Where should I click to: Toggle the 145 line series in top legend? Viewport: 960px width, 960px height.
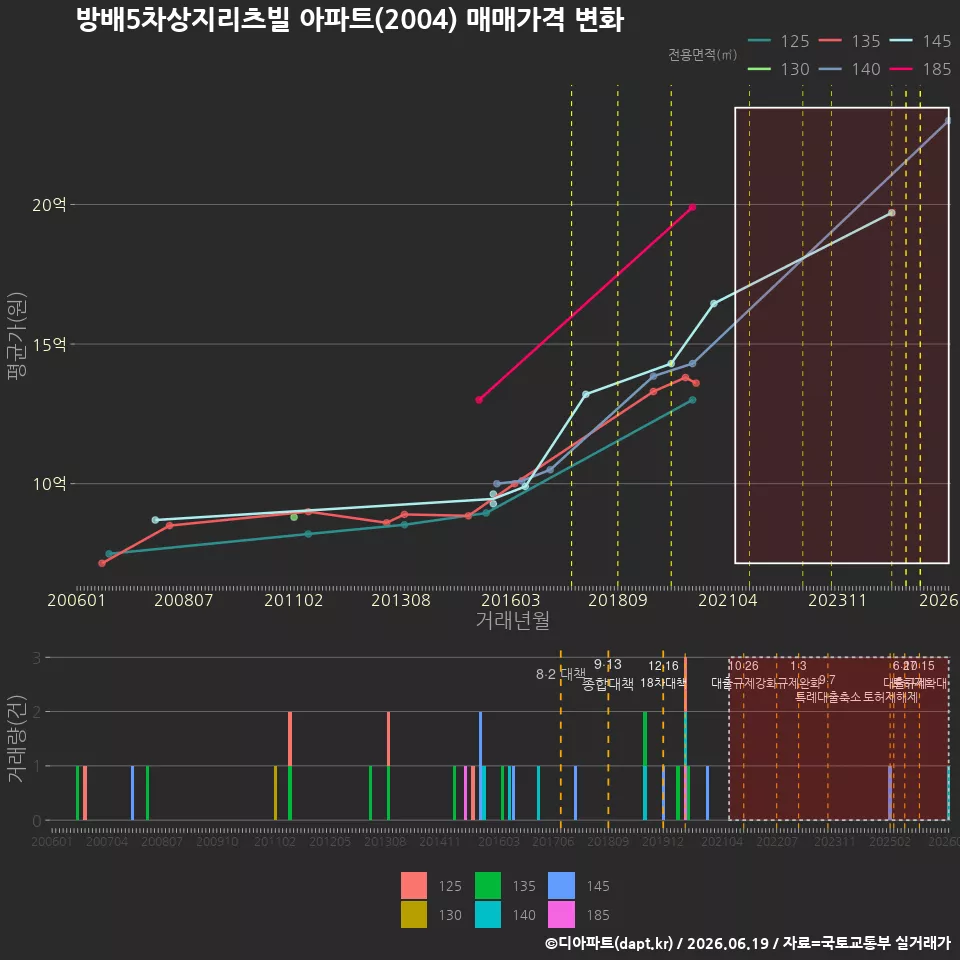[x=921, y=41]
